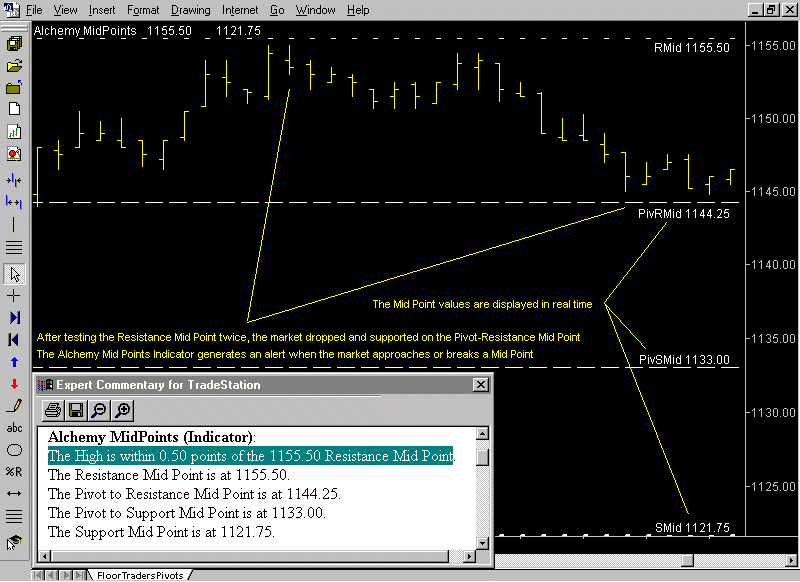Click the red ball document icon
The height and width of the screenshot is (582, 800).
14,154
